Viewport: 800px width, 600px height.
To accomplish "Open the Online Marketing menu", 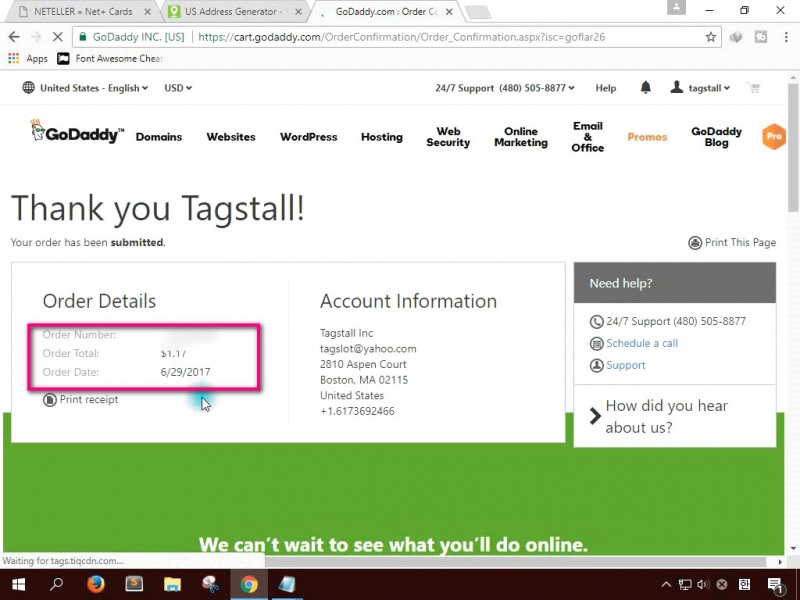I will tap(521, 137).
